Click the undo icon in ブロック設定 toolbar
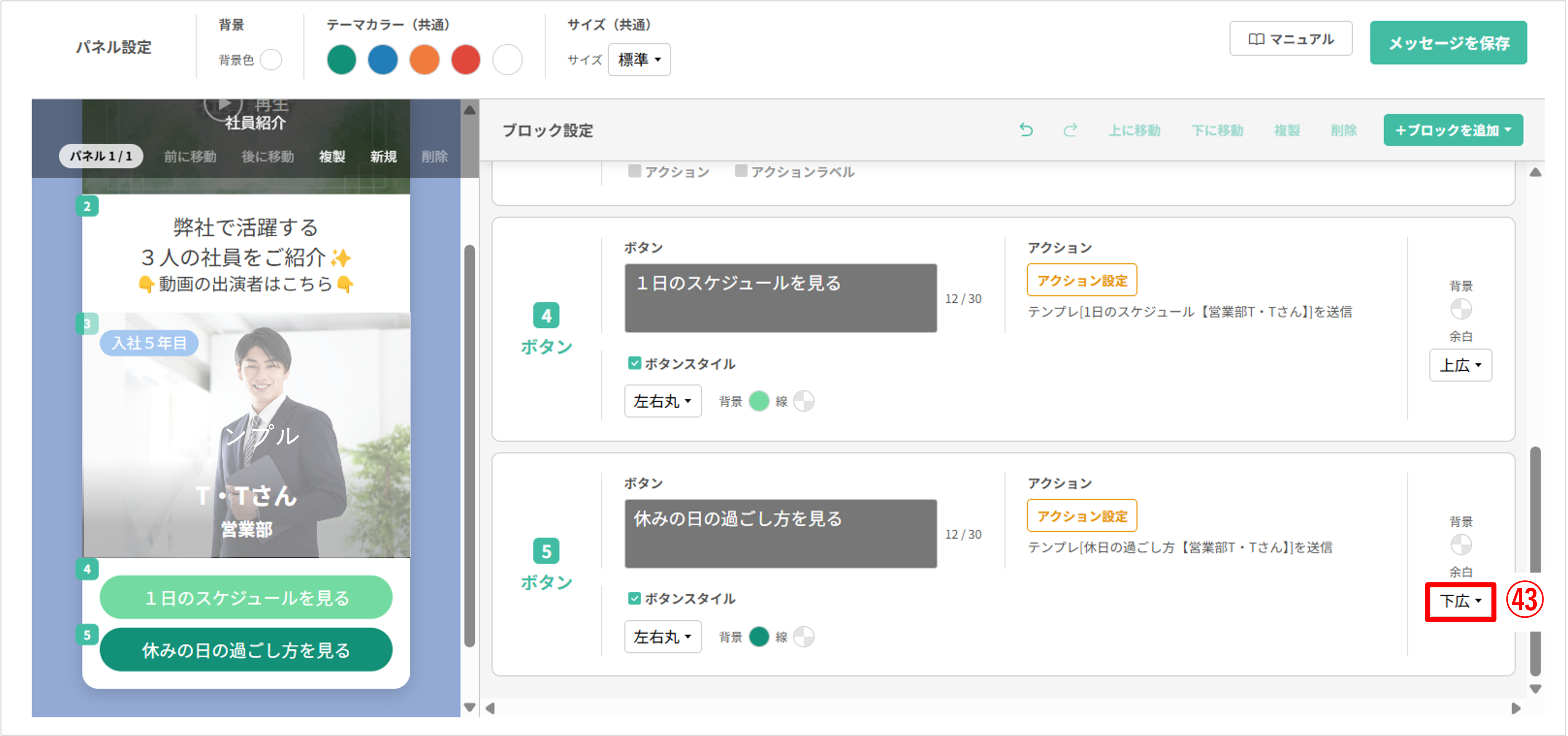Screen dimensions: 1568x736 tap(1027, 130)
